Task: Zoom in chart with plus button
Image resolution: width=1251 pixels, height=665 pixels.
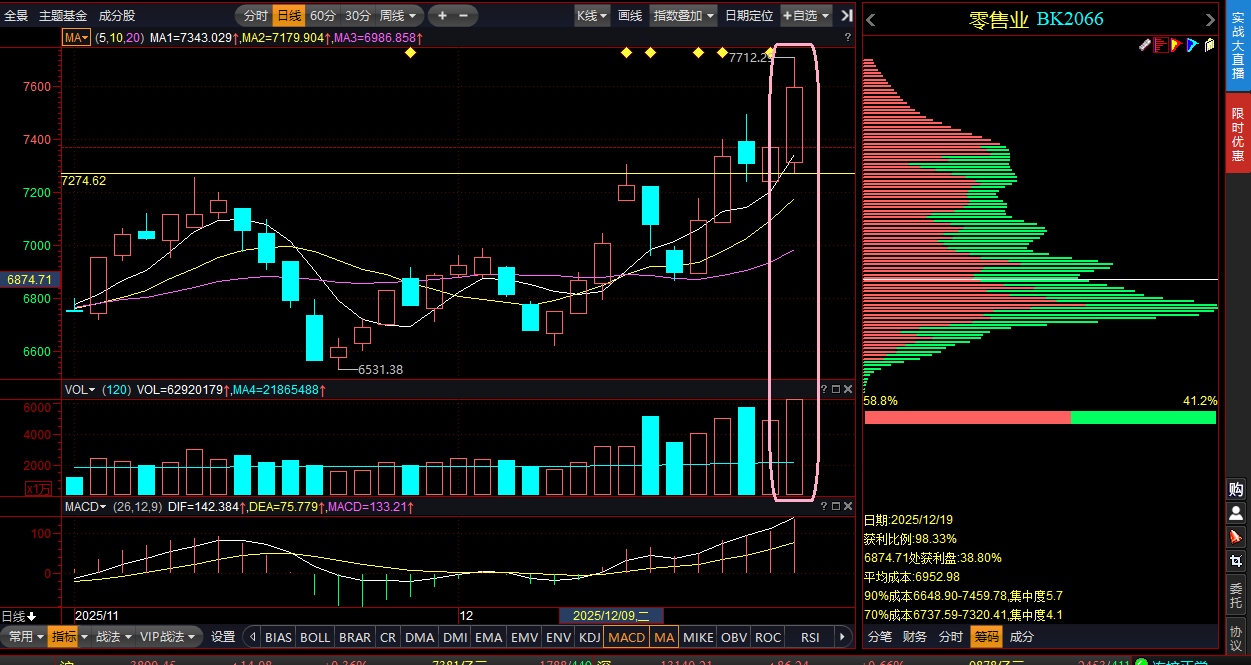Action: pos(442,15)
